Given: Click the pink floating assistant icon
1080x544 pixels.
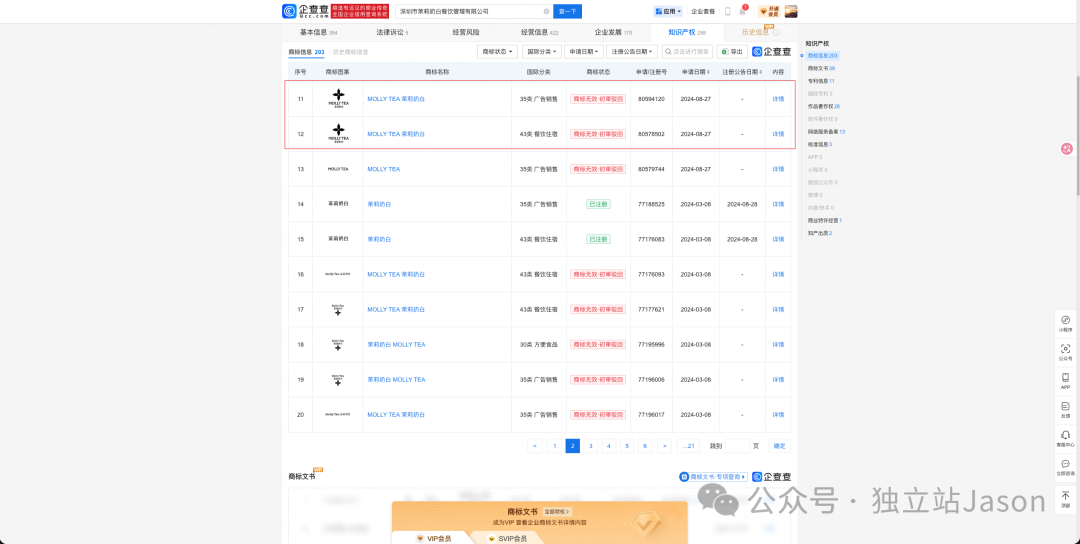Looking at the screenshot, I should click(x=1067, y=149).
